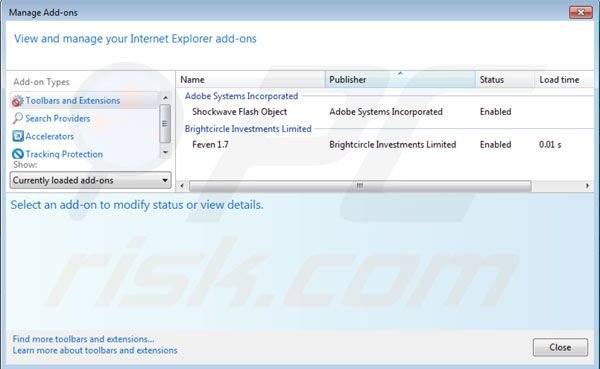
Task: Click the Tracking Protection icon
Action: (18, 154)
